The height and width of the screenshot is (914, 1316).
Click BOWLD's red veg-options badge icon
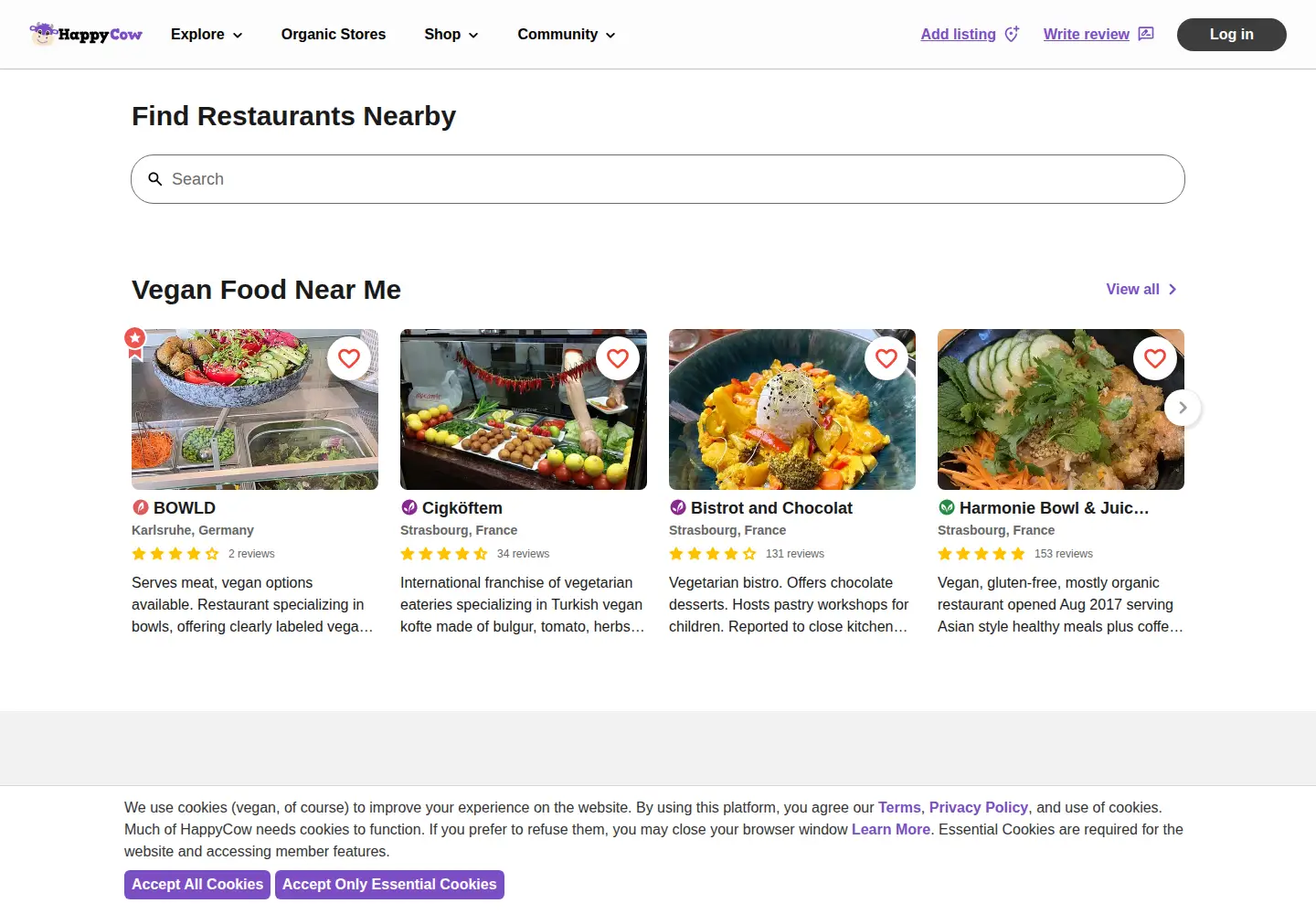141,507
